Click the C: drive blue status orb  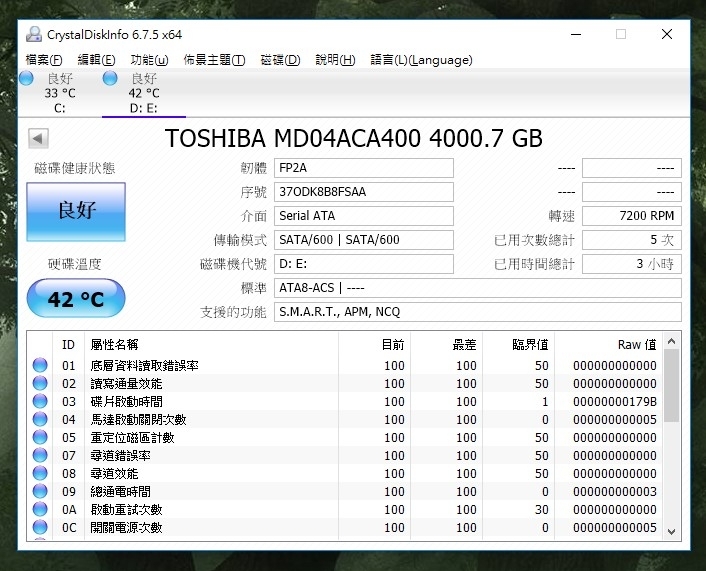(26, 78)
